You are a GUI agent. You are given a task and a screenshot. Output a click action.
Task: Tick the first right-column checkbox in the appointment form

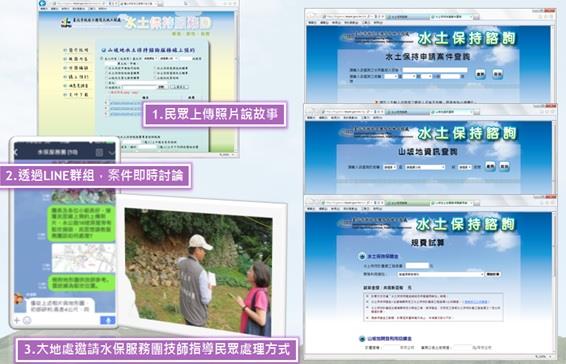point(155,68)
